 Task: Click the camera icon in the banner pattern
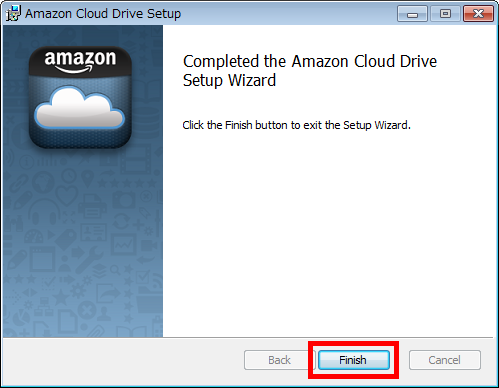(x=123, y=200)
